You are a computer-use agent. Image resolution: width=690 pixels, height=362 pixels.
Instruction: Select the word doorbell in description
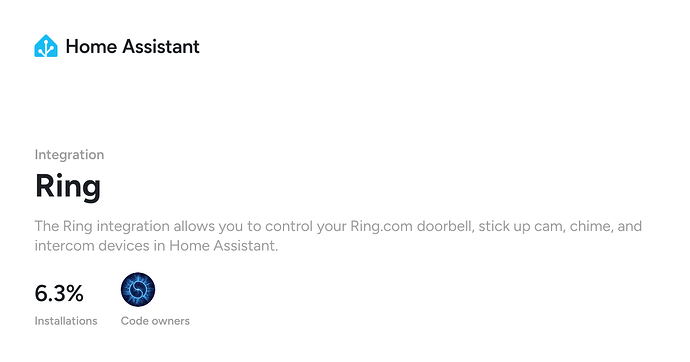(x=445, y=226)
